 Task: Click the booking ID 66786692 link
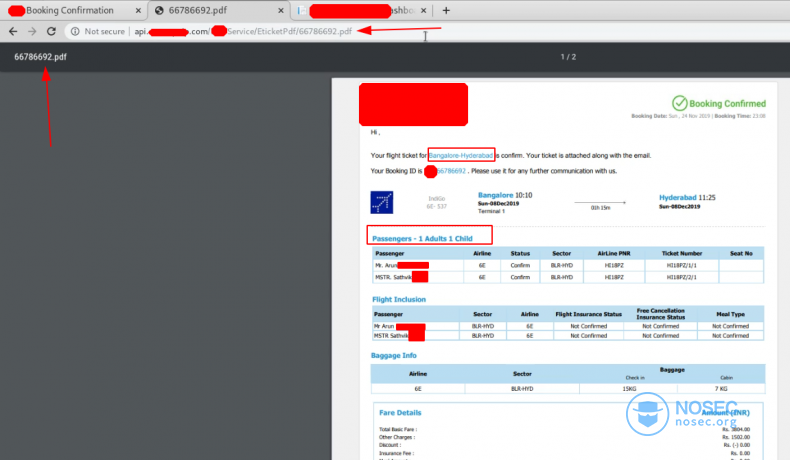[x=451, y=171]
